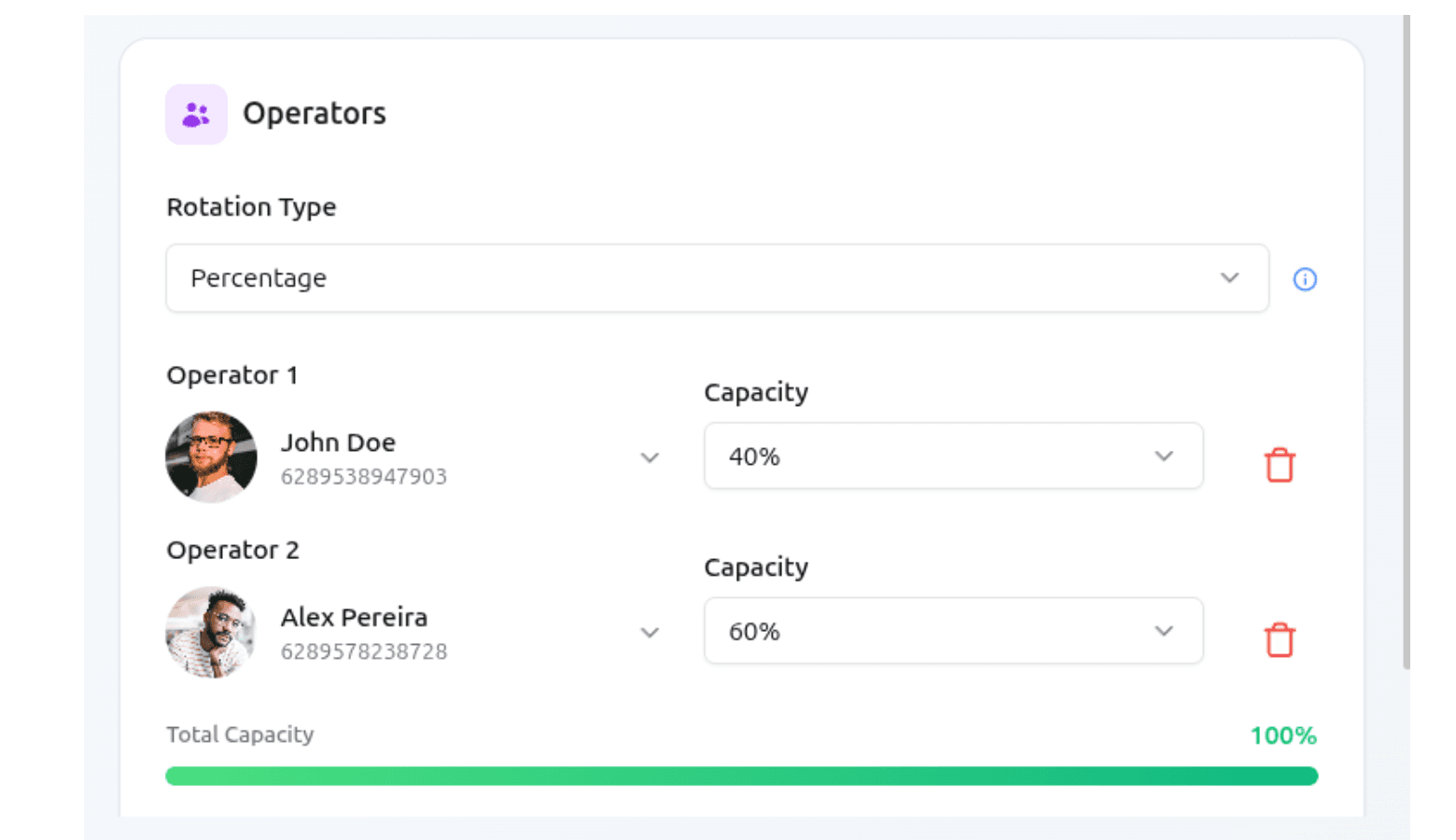Click the Total Capacity label
The width and height of the screenshot is (1456, 840).
240,735
